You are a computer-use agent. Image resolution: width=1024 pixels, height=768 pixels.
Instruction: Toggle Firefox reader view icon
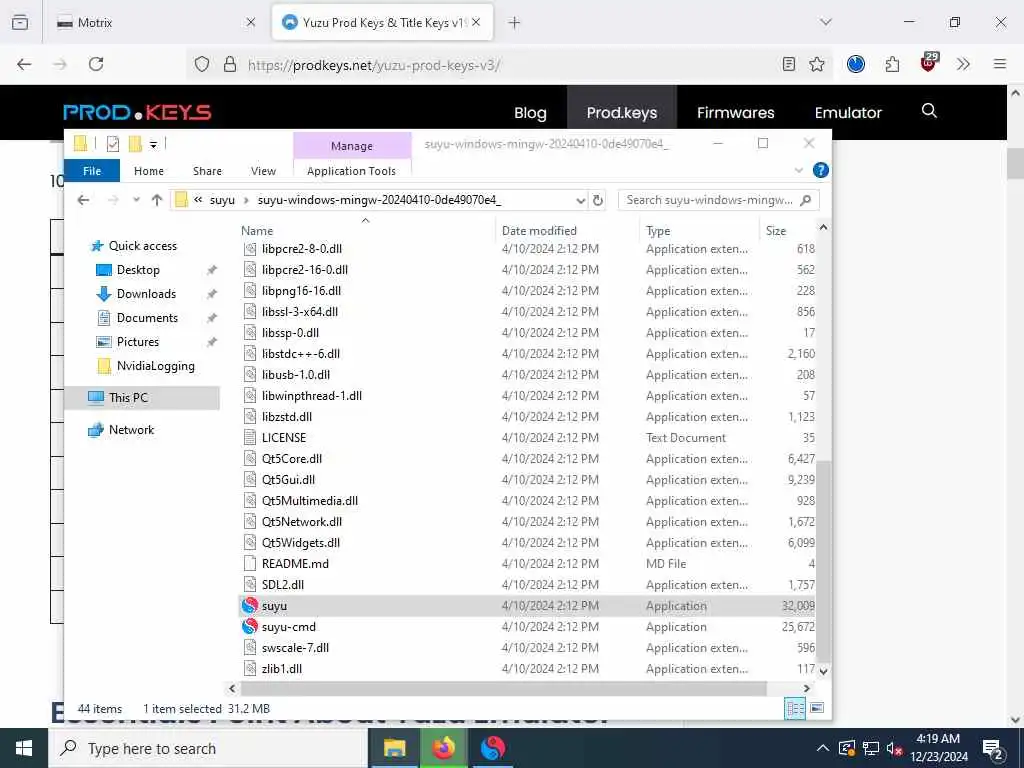[789, 64]
